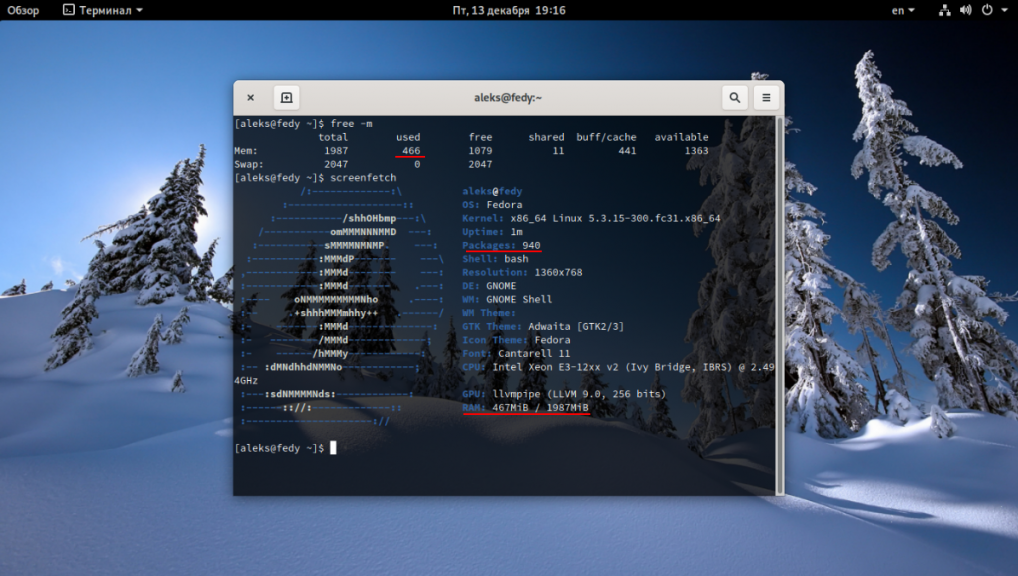Expand the 'en' keyboard layout dropdown
The height and width of the screenshot is (576, 1018).
pyautogui.click(x=903, y=10)
